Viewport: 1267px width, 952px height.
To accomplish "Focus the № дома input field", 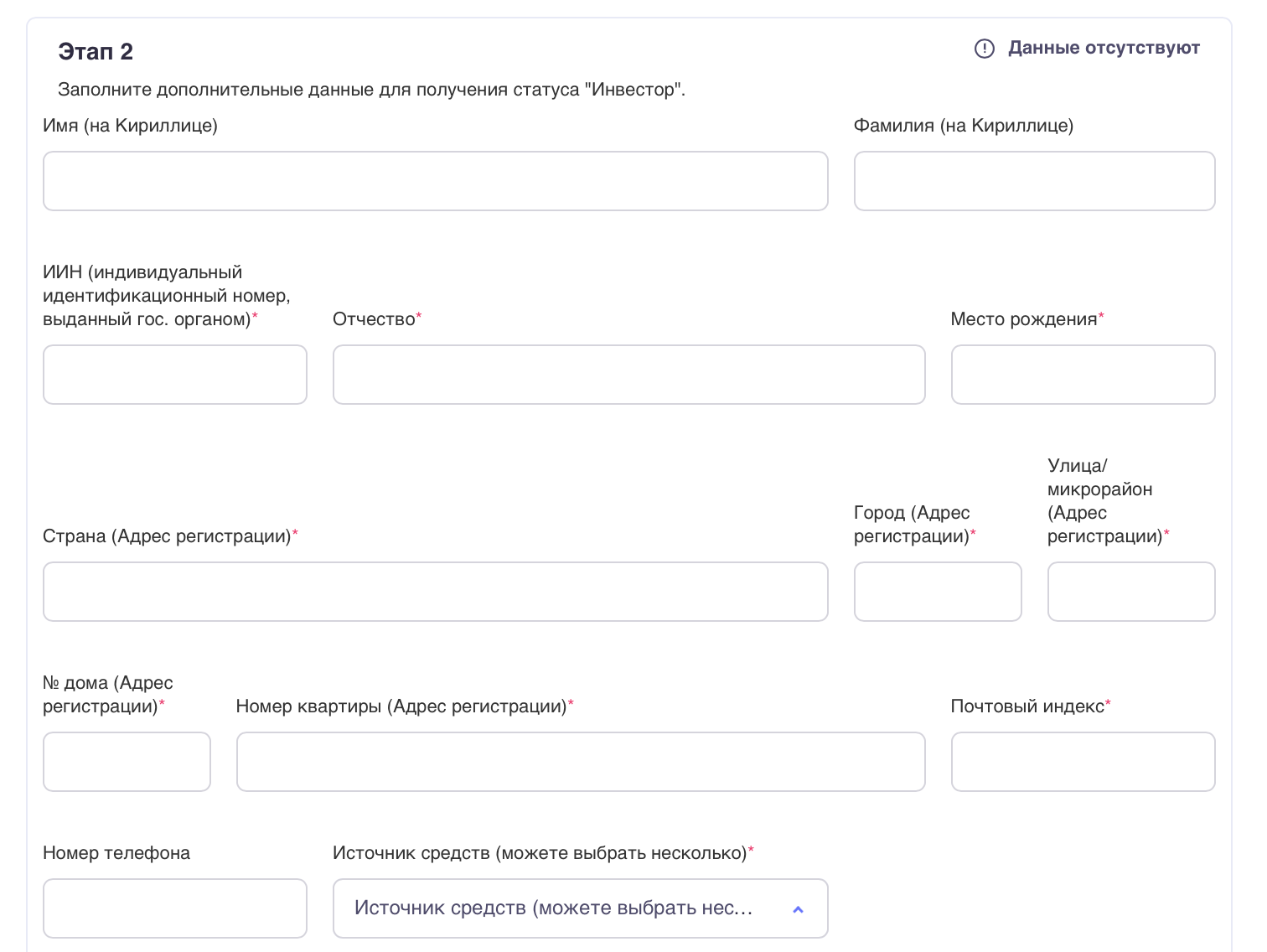I will tap(127, 762).
